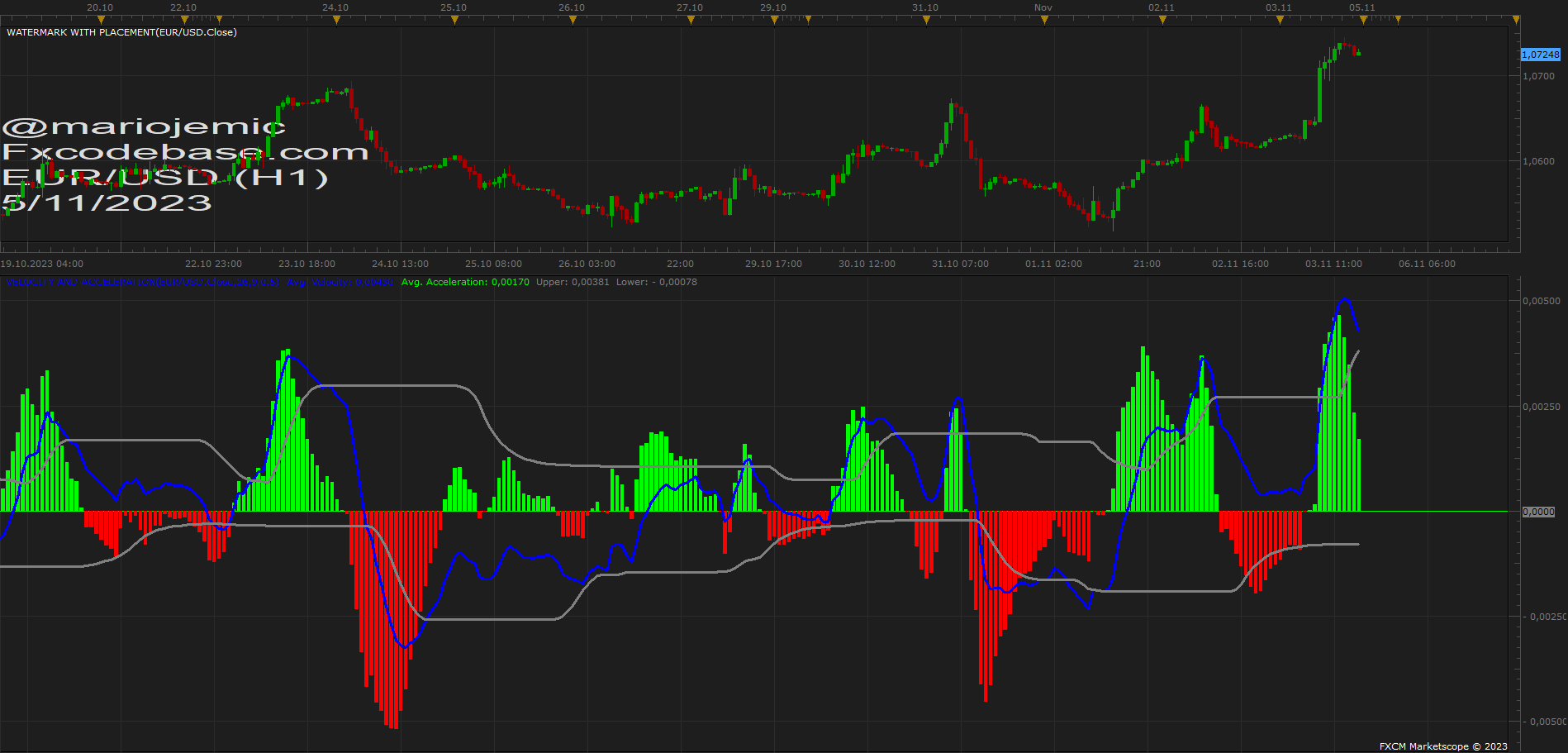This screenshot has height=753, width=1568.
Task: Click the 30.10 12:00 time label
Action: 867,264
